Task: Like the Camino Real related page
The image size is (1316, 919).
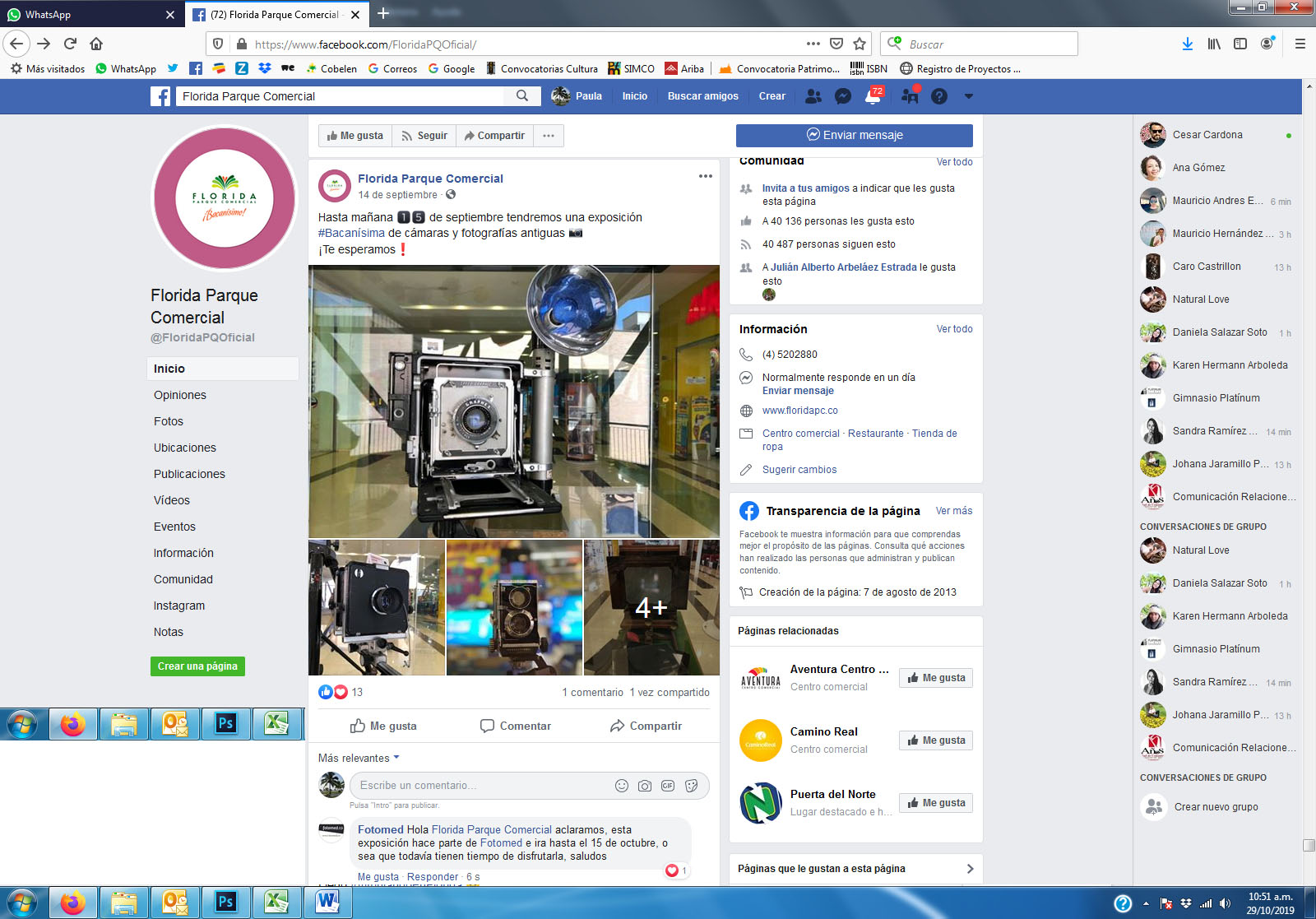Action: point(936,740)
